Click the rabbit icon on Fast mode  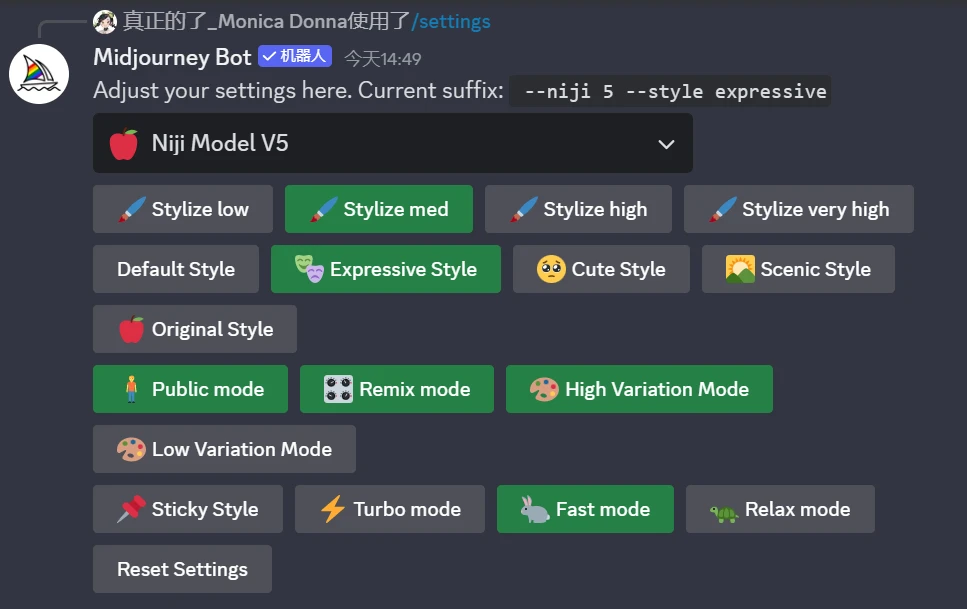pyautogui.click(x=535, y=510)
